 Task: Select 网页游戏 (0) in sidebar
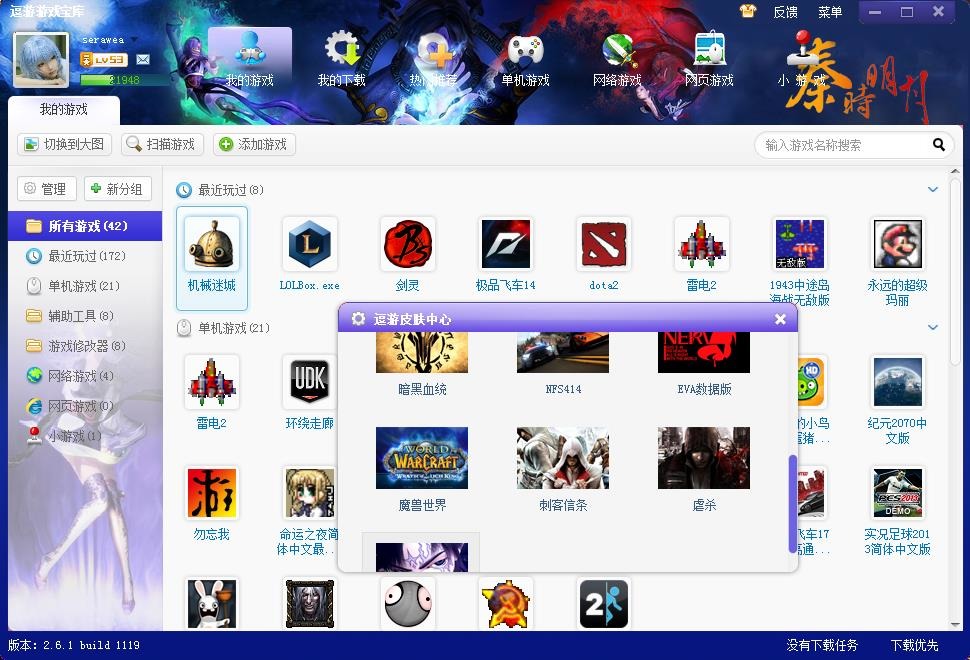85,406
